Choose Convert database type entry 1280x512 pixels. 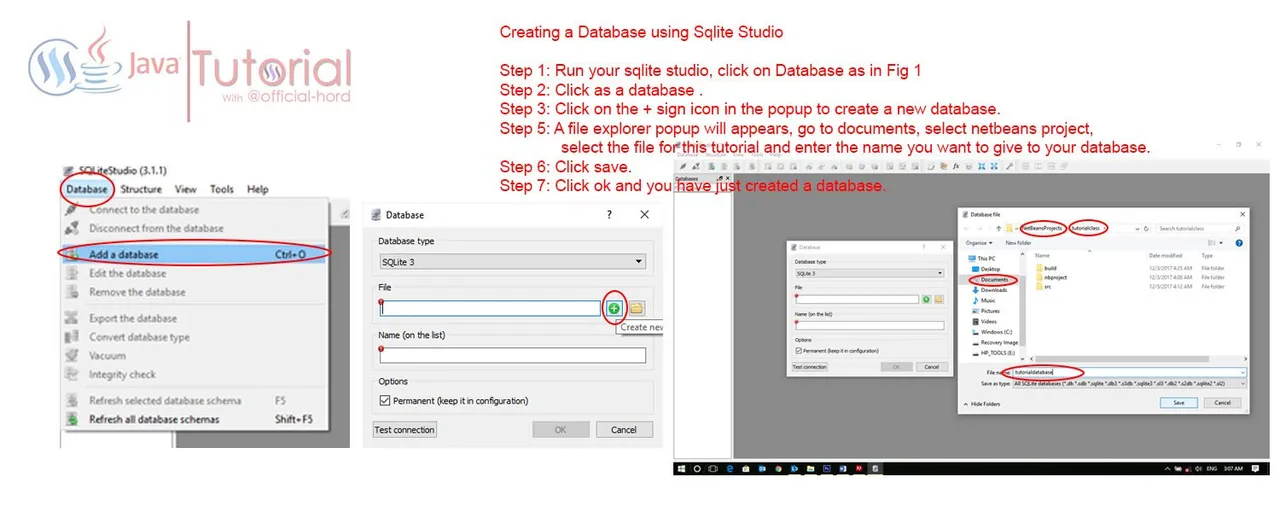pos(194,337)
